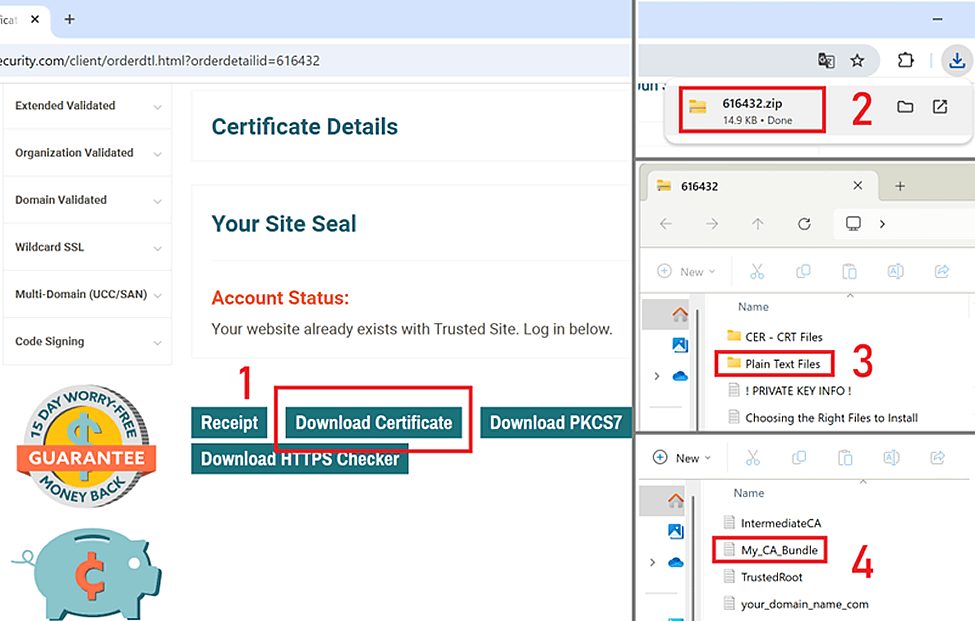This screenshot has width=975, height=621.
Task: Refresh the 616432 folder view
Action: pyautogui.click(x=804, y=224)
